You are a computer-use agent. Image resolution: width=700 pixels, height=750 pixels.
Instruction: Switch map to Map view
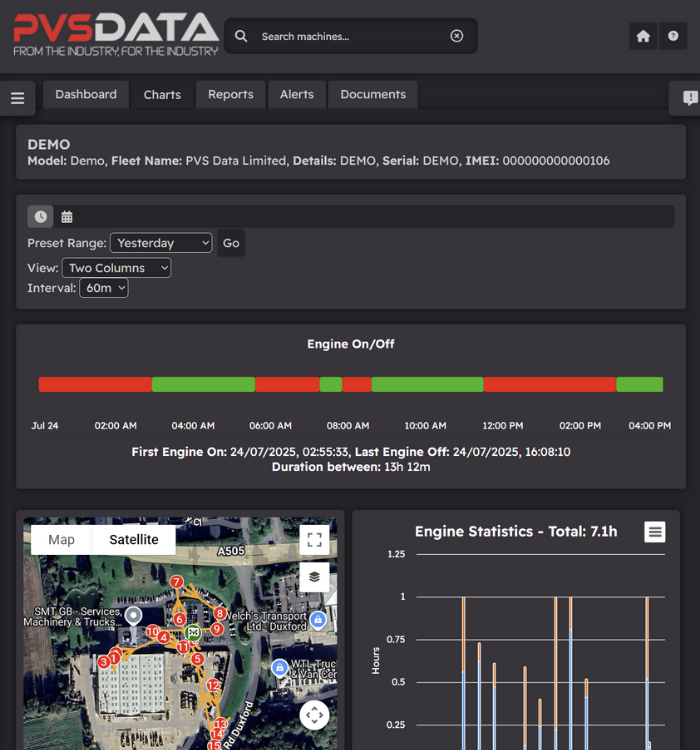pos(61,540)
